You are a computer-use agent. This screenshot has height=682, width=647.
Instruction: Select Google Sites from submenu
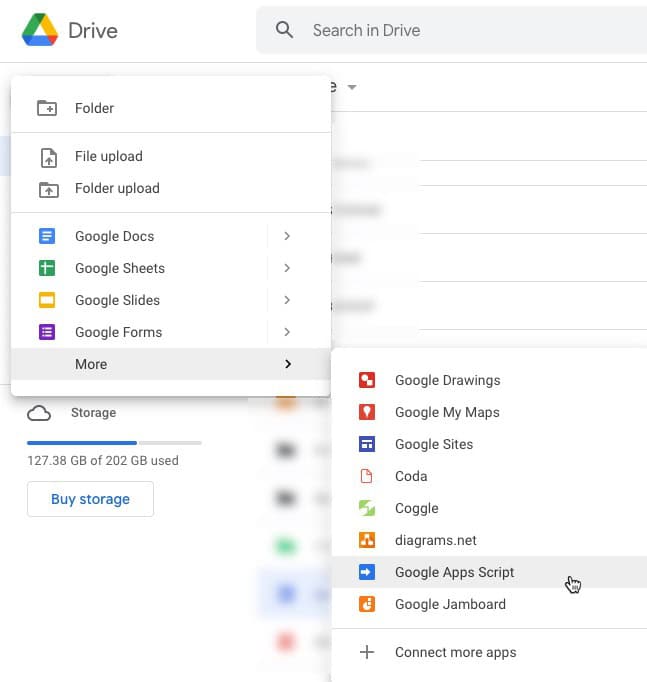tap(489, 444)
